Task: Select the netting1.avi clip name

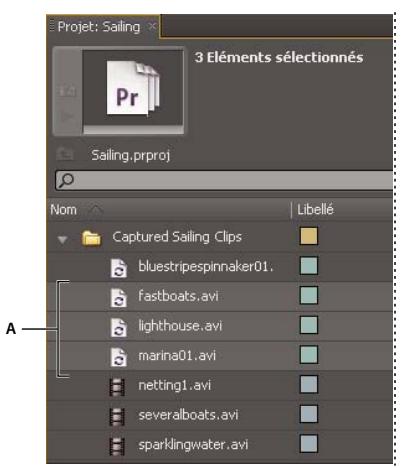Action: click(175, 385)
